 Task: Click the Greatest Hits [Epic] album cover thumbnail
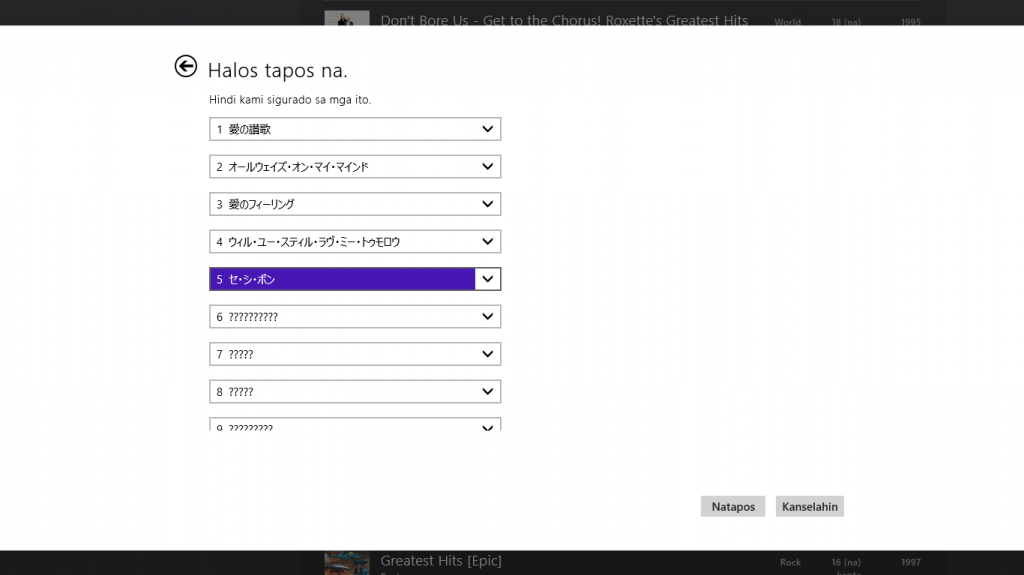tap(347, 563)
